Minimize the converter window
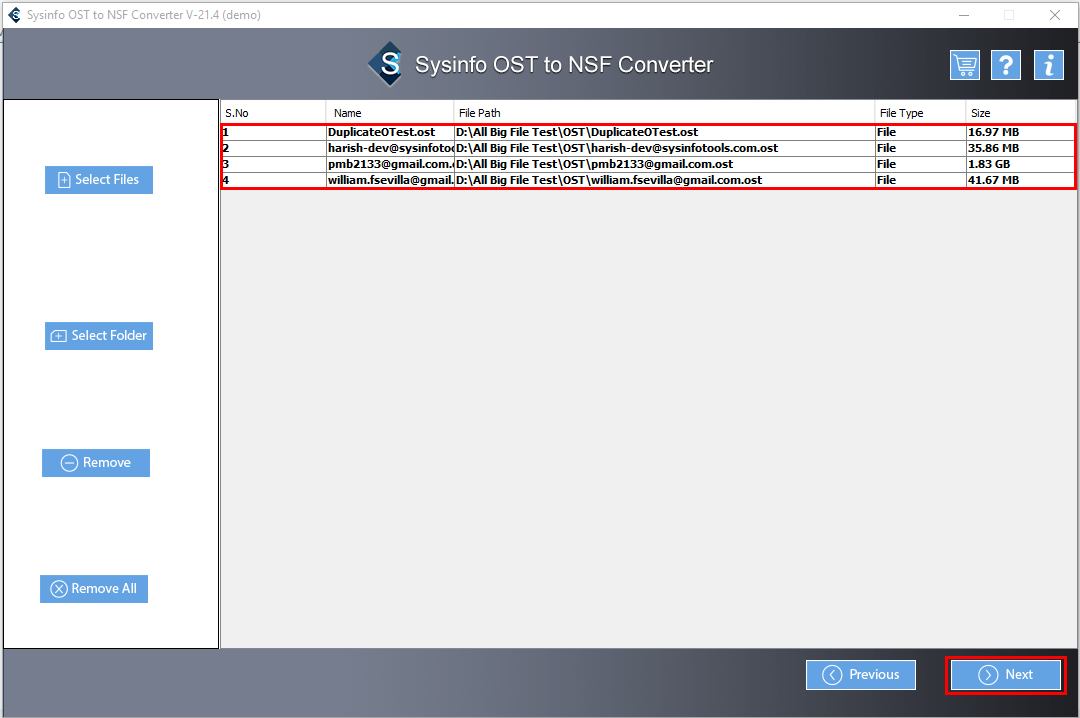The width and height of the screenshot is (1080, 718). (964, 15)
